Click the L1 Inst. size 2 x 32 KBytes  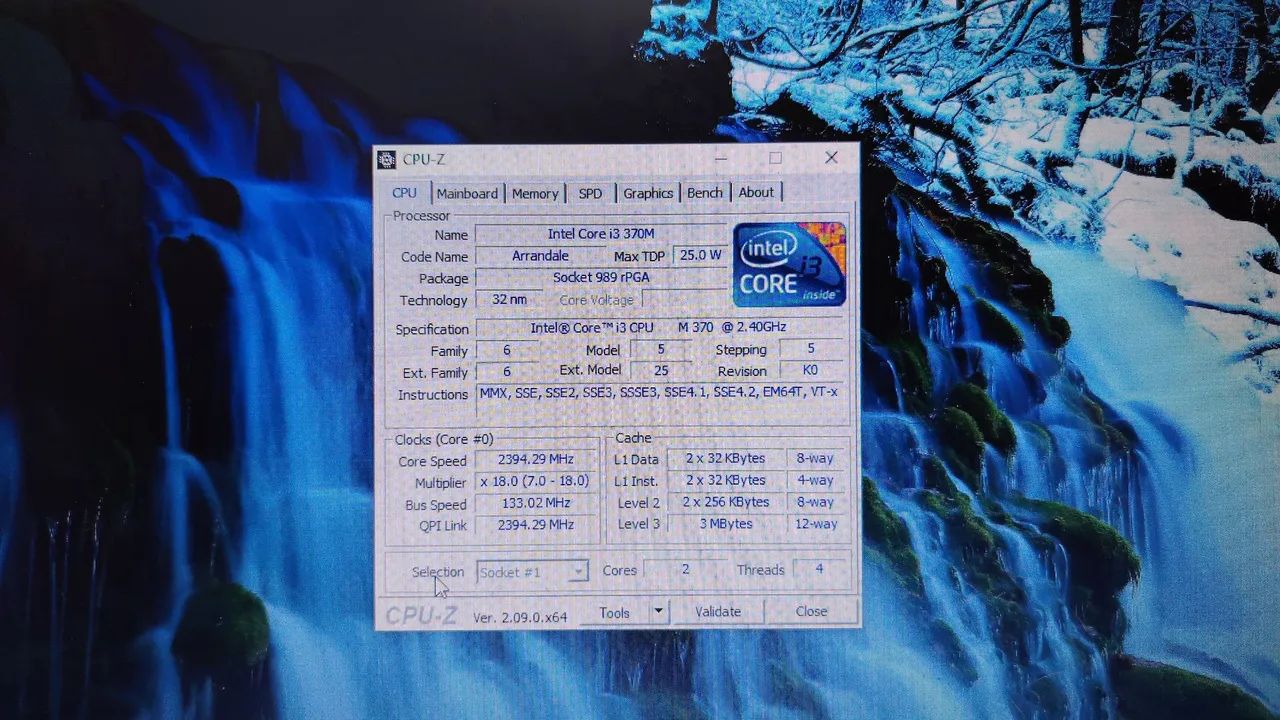point(725,480)
